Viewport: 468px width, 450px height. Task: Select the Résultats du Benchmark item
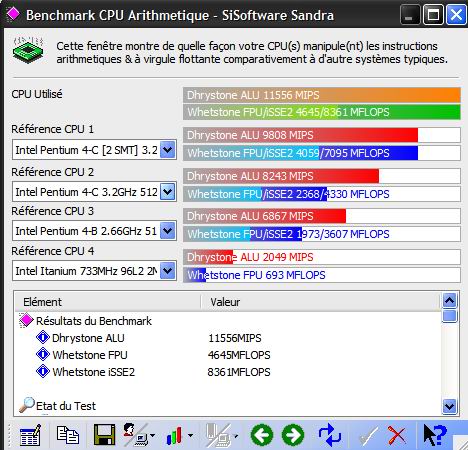click(94, 321)
